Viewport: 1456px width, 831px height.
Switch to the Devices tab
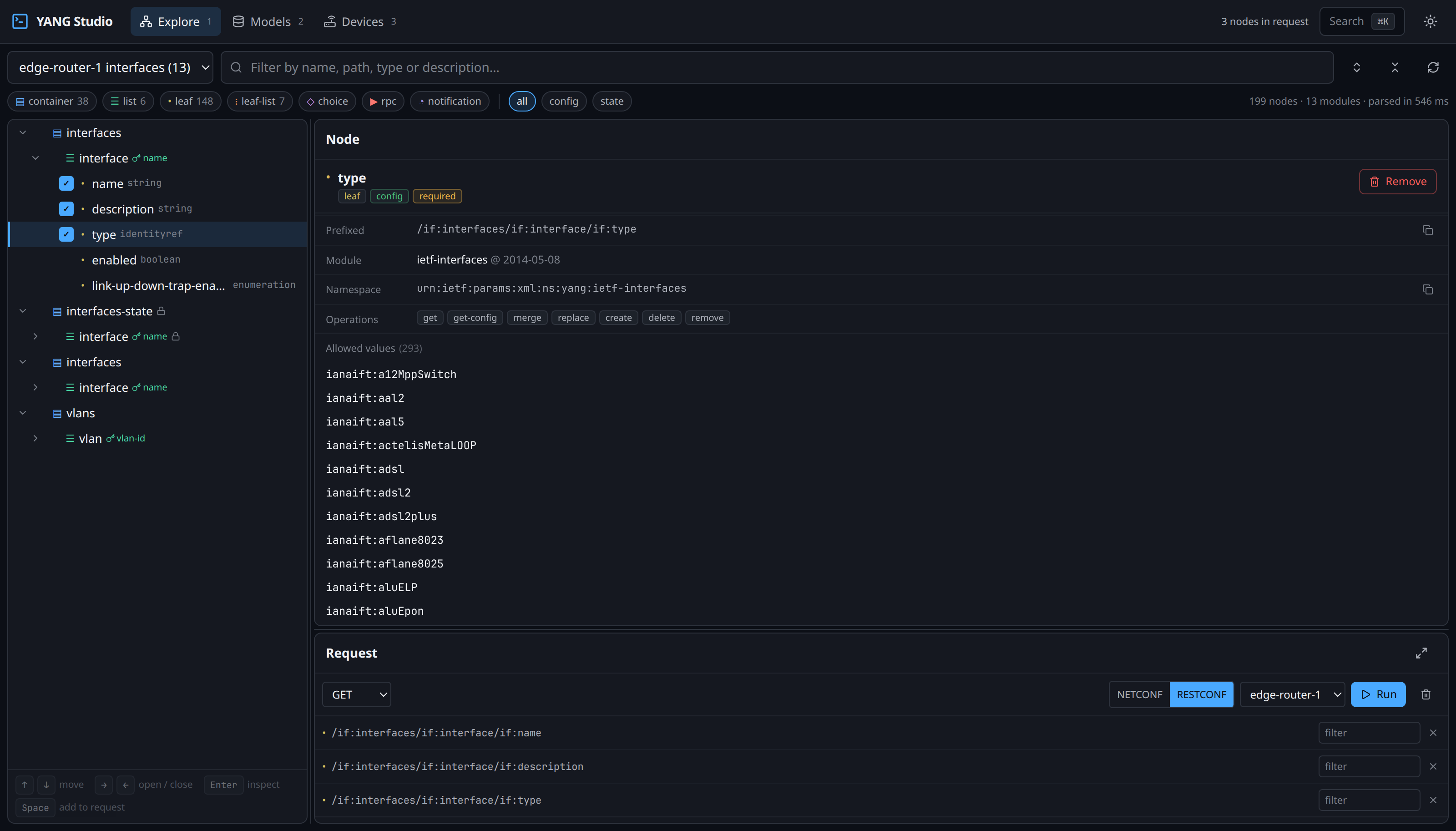pyautogui.click(x=360, y=22)
